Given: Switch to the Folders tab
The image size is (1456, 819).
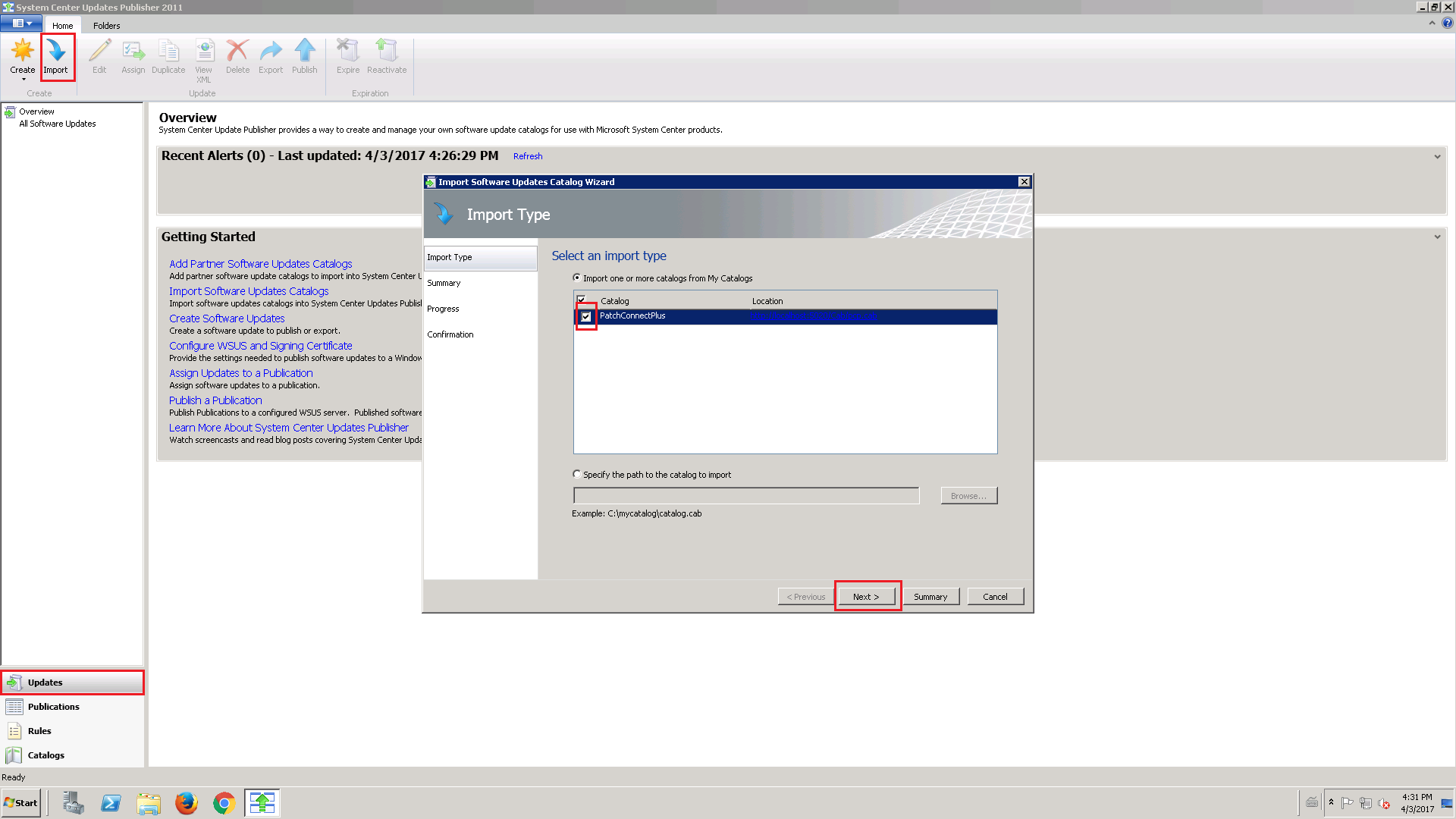Looking at the screenshot, I should 106,25.
